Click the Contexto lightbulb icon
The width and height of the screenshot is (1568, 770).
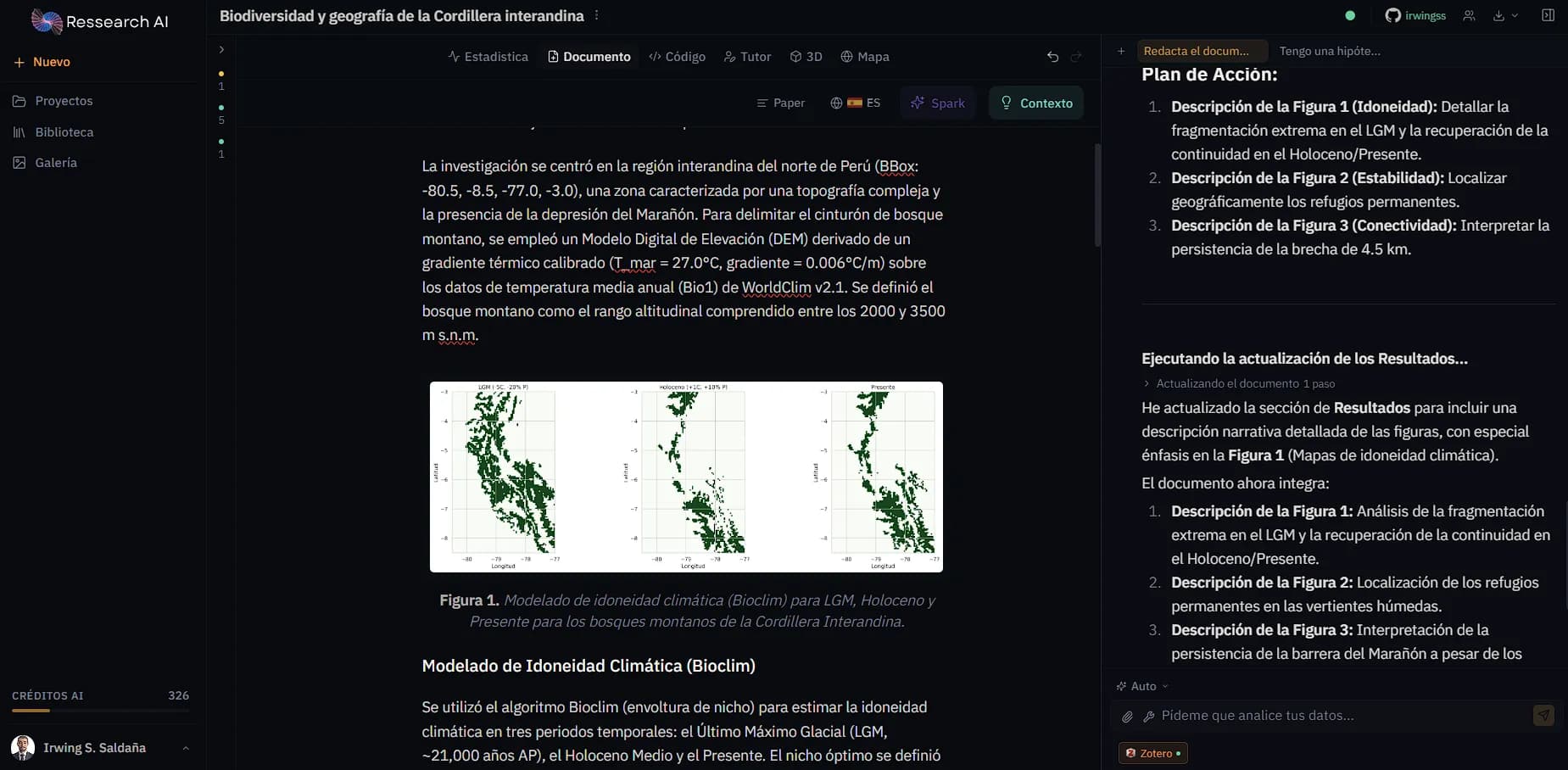[1007, 103]
